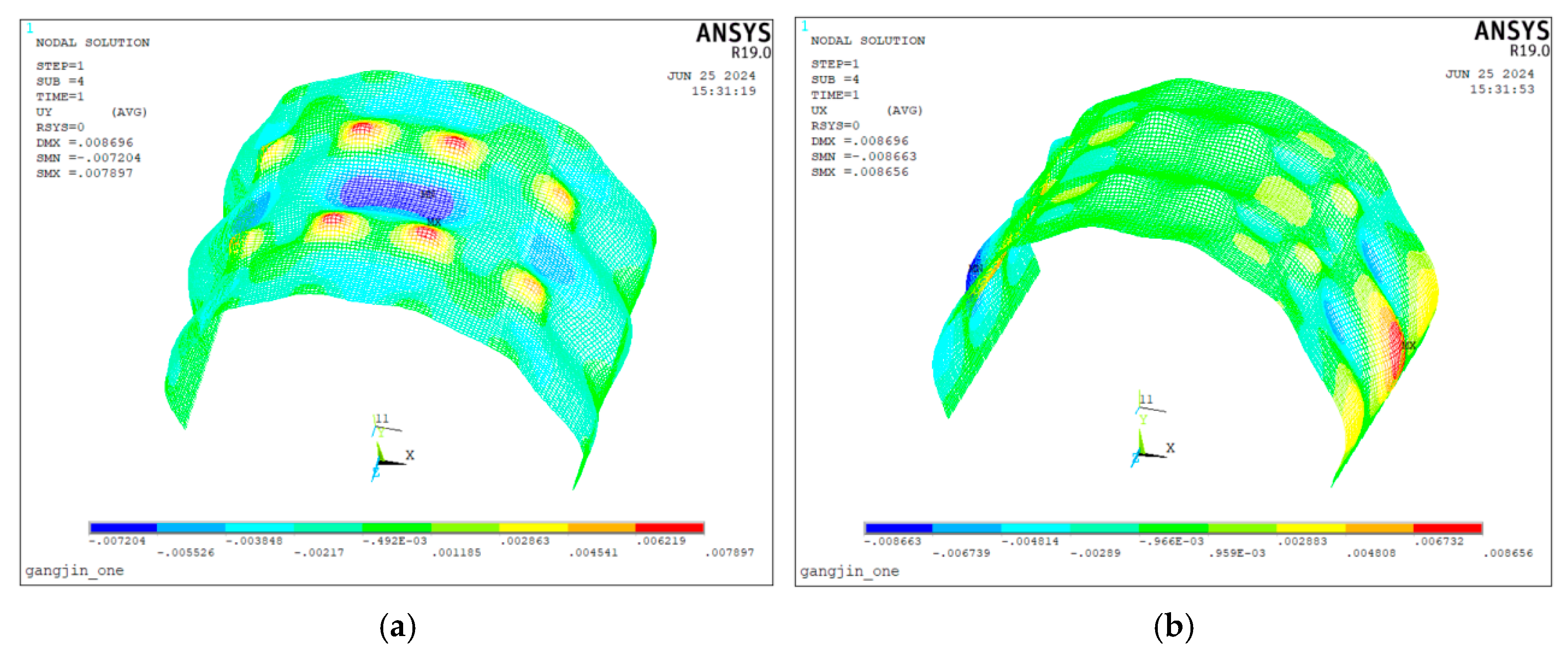Click the UX (AVG) label in right plot
Viewport: 1568px width, 659px height.
(x=866, y=110)
